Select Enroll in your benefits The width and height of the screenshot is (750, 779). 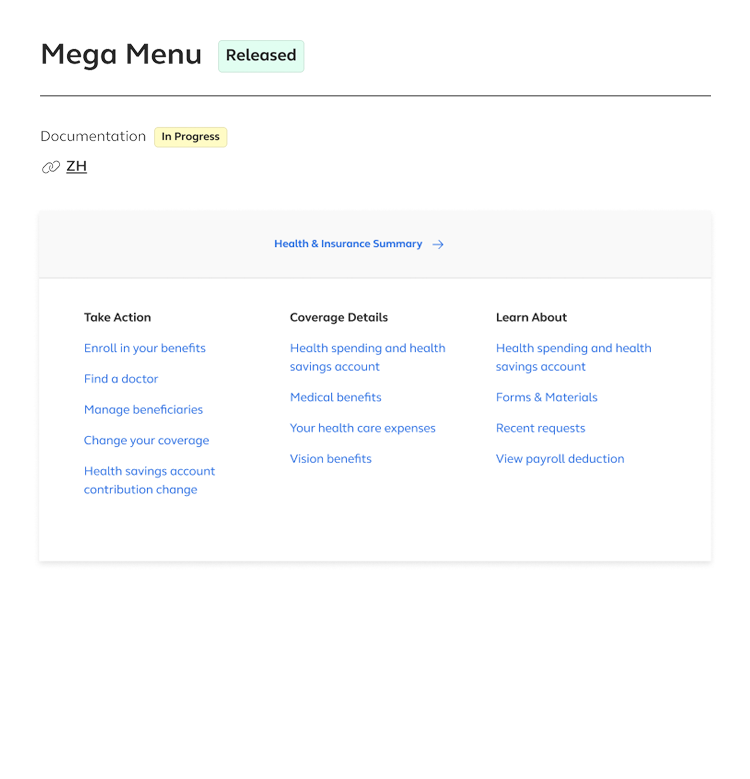[x=145, y=348]
